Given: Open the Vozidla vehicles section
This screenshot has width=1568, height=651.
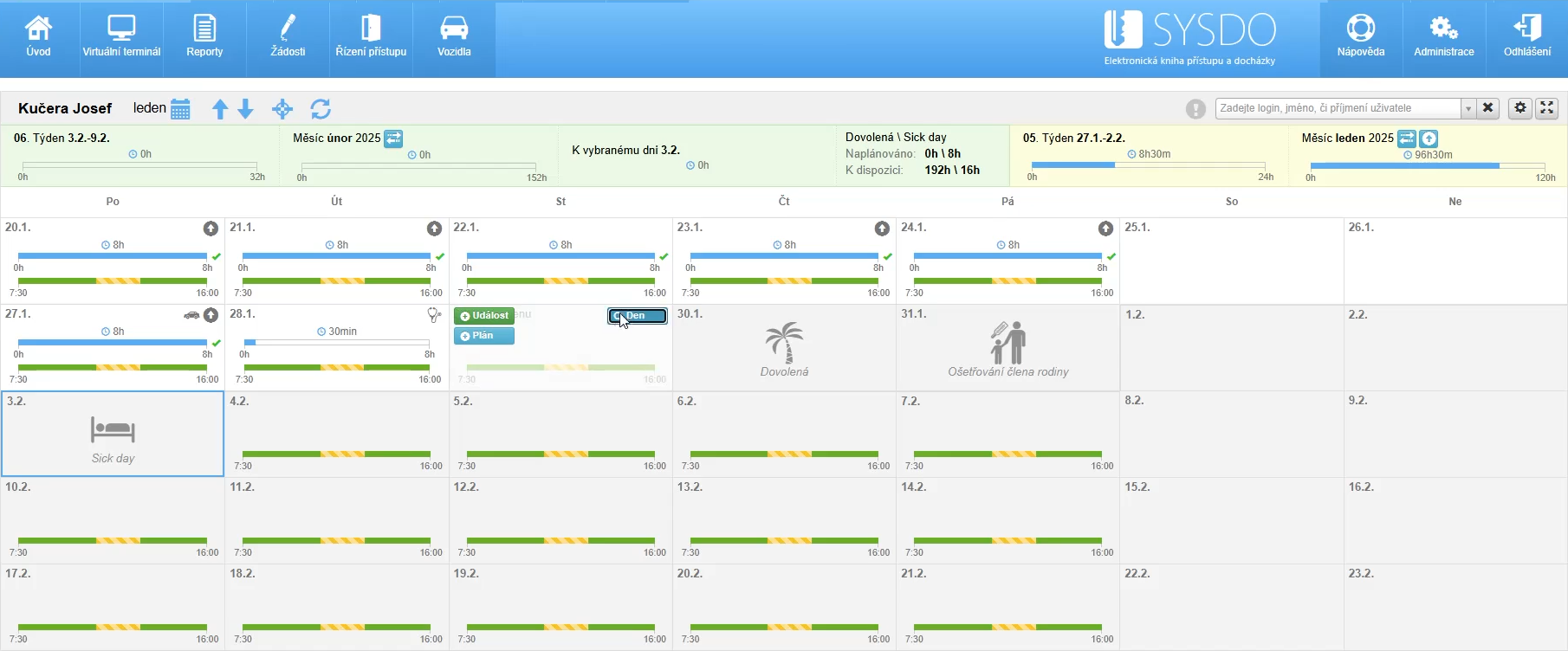Looking at the screenshot, I should point(454,38).
